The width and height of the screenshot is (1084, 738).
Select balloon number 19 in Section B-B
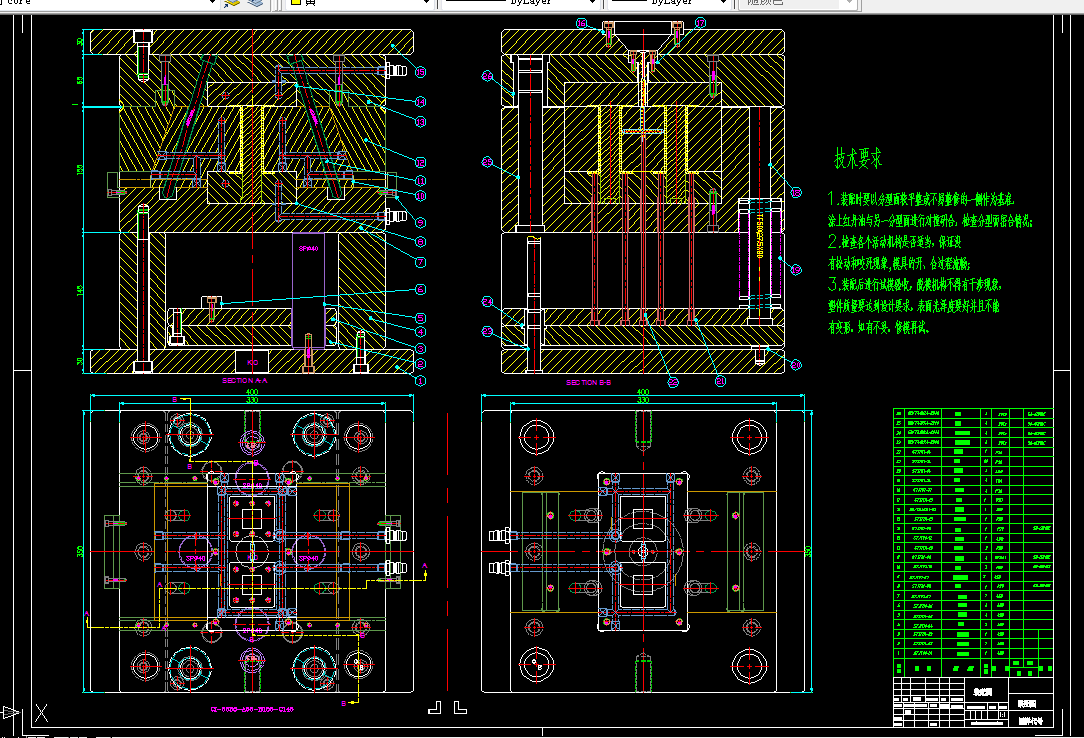pos(796,269)
